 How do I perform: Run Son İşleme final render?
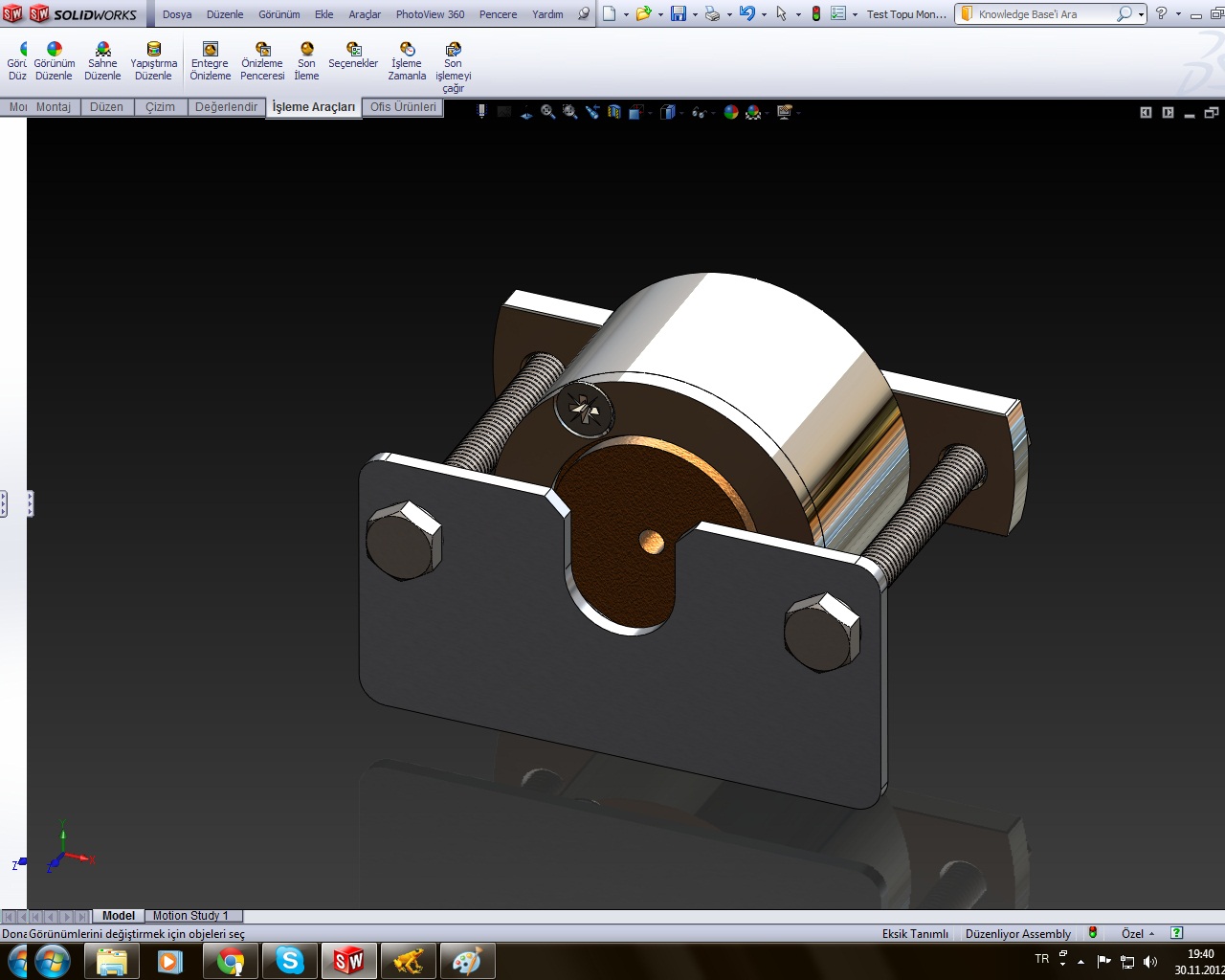pos(306,61)
